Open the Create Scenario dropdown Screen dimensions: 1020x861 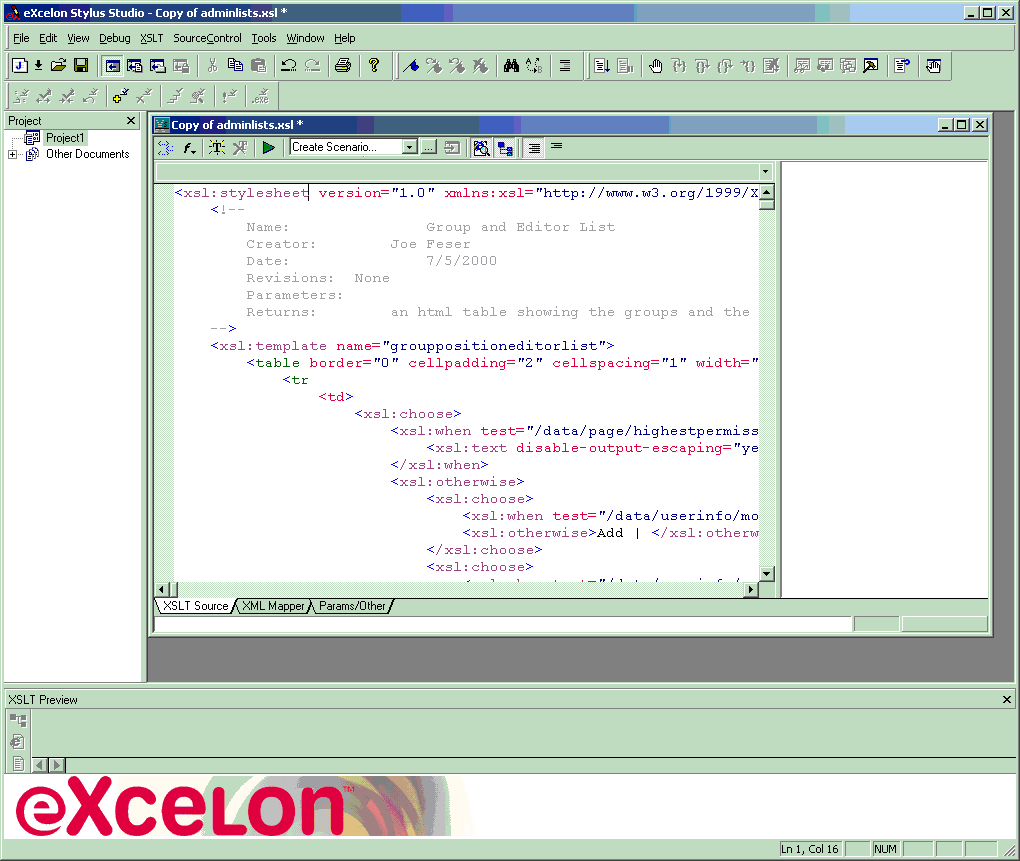(x=409, y=148)
